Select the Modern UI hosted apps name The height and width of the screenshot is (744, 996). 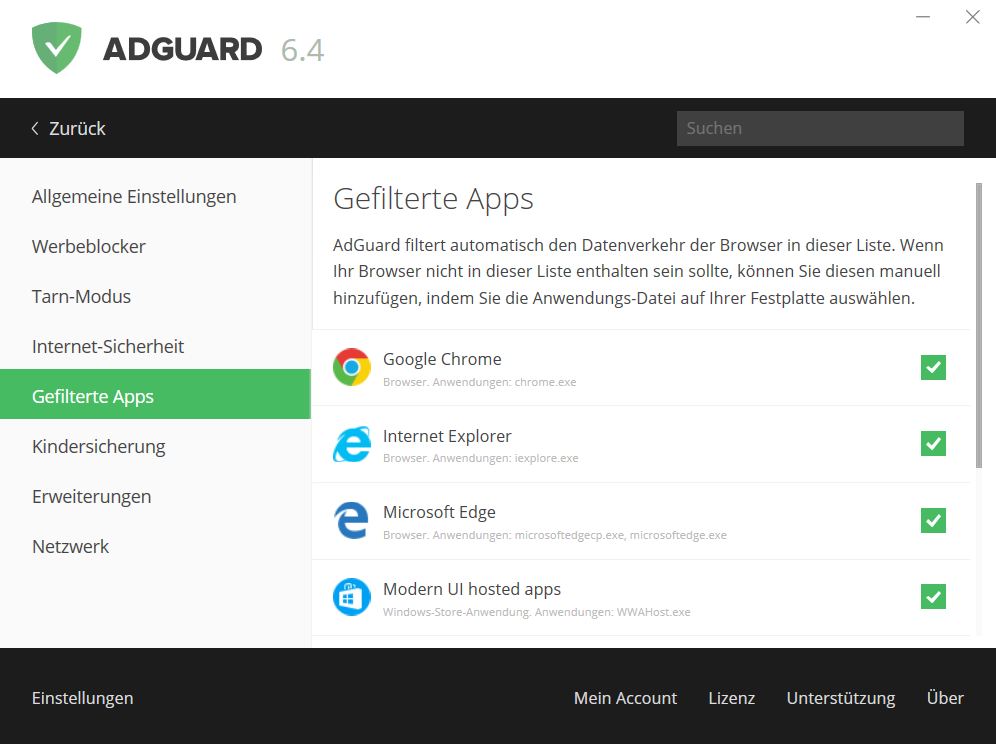pos(472,590)
